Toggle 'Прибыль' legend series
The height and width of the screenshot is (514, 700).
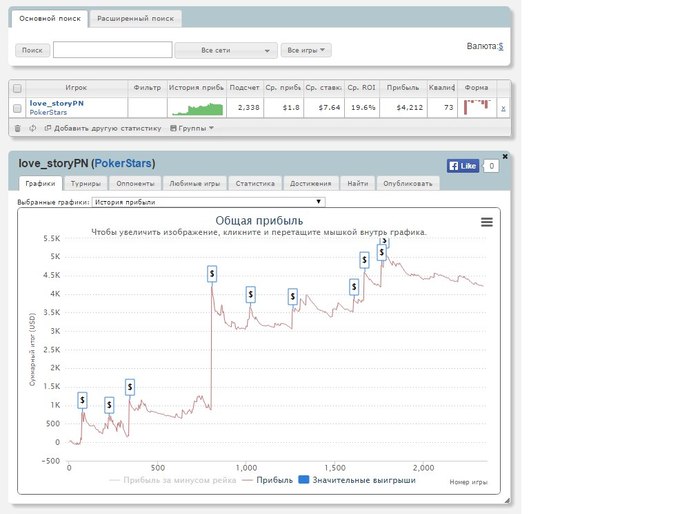pos(267,480)
